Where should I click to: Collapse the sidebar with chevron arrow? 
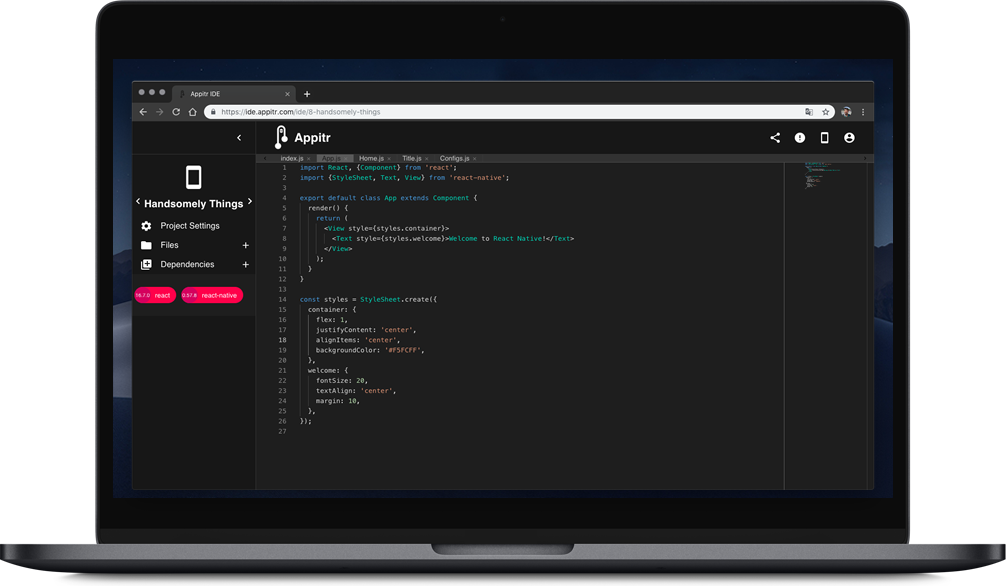pyautogui.click(x=239, y=137)
